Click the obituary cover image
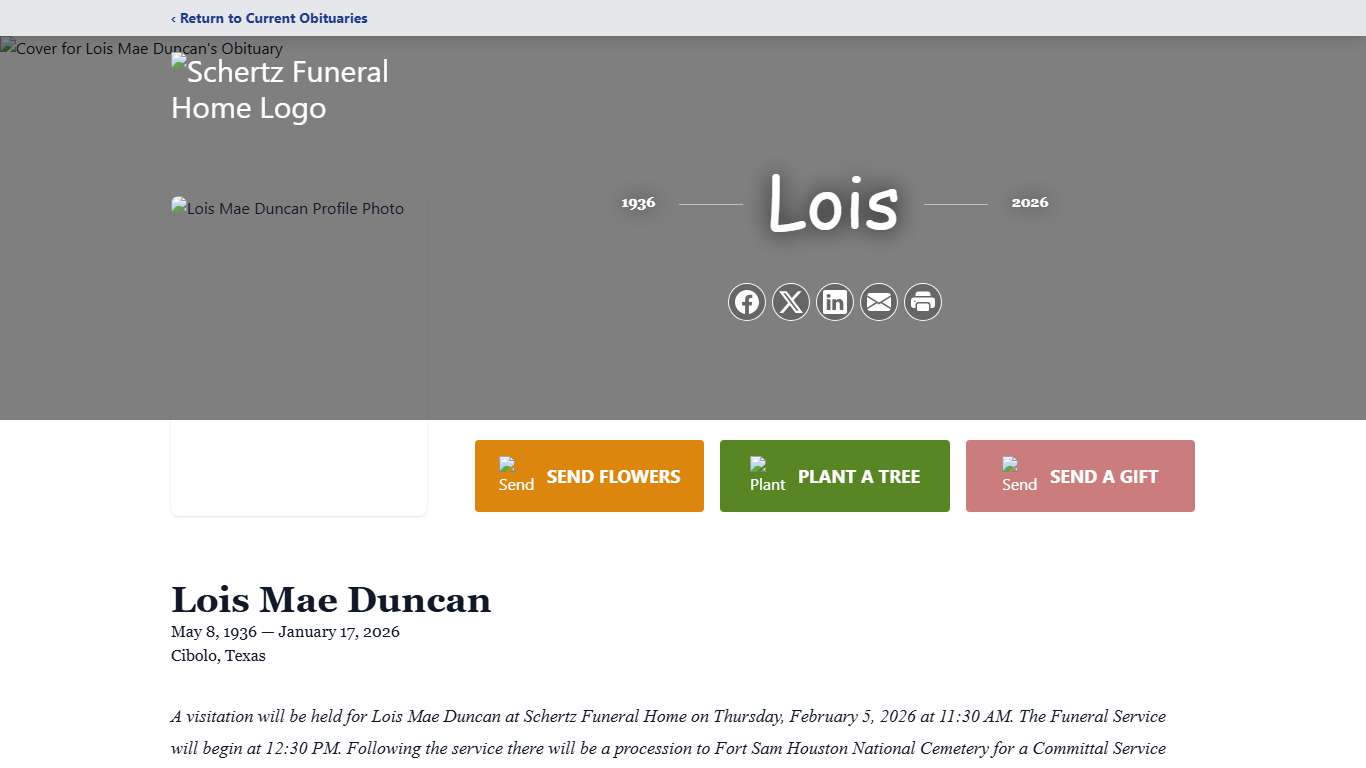1366x768 pixels. point(141,48)
